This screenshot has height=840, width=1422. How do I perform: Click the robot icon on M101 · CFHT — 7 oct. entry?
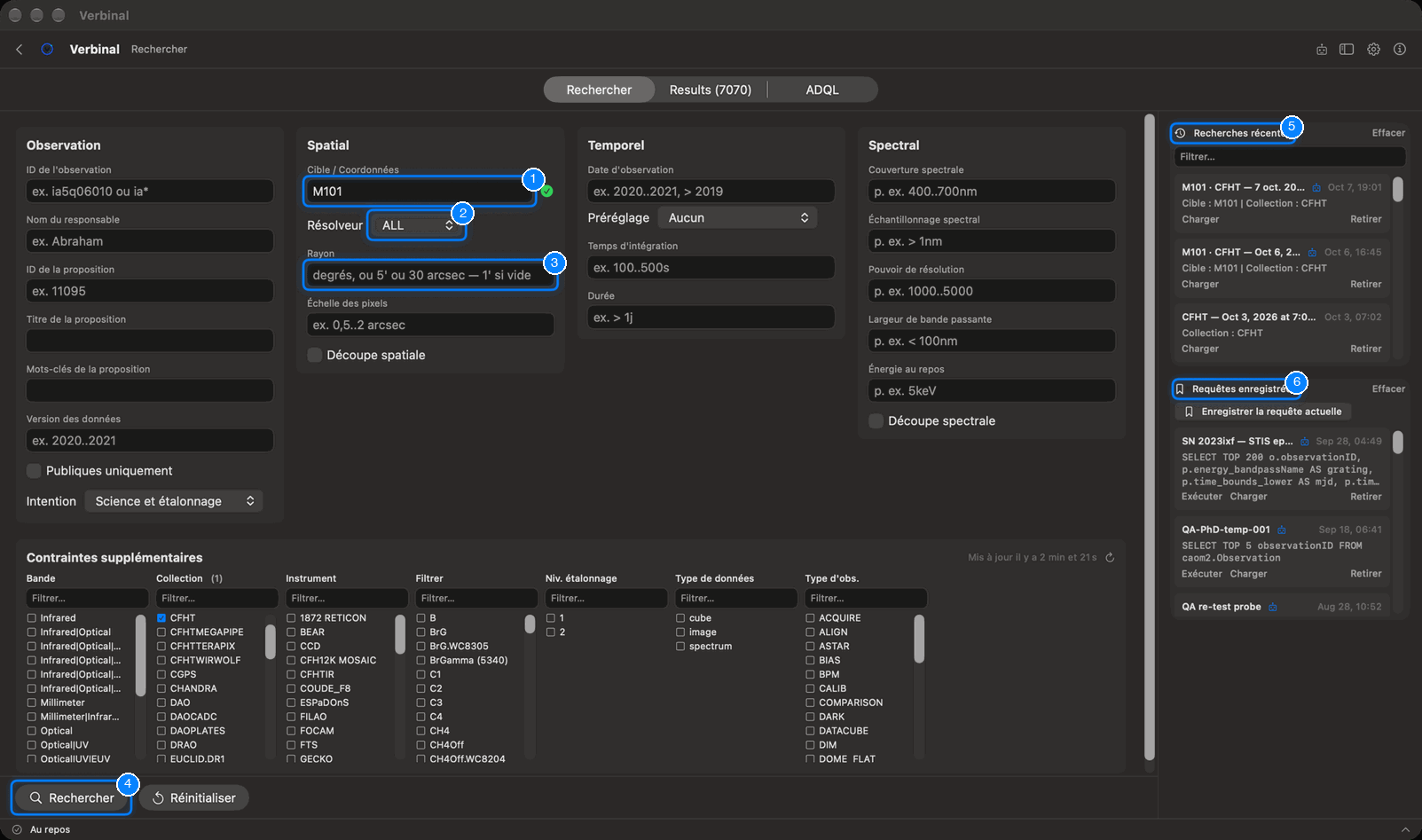(x=1316, y=188)
